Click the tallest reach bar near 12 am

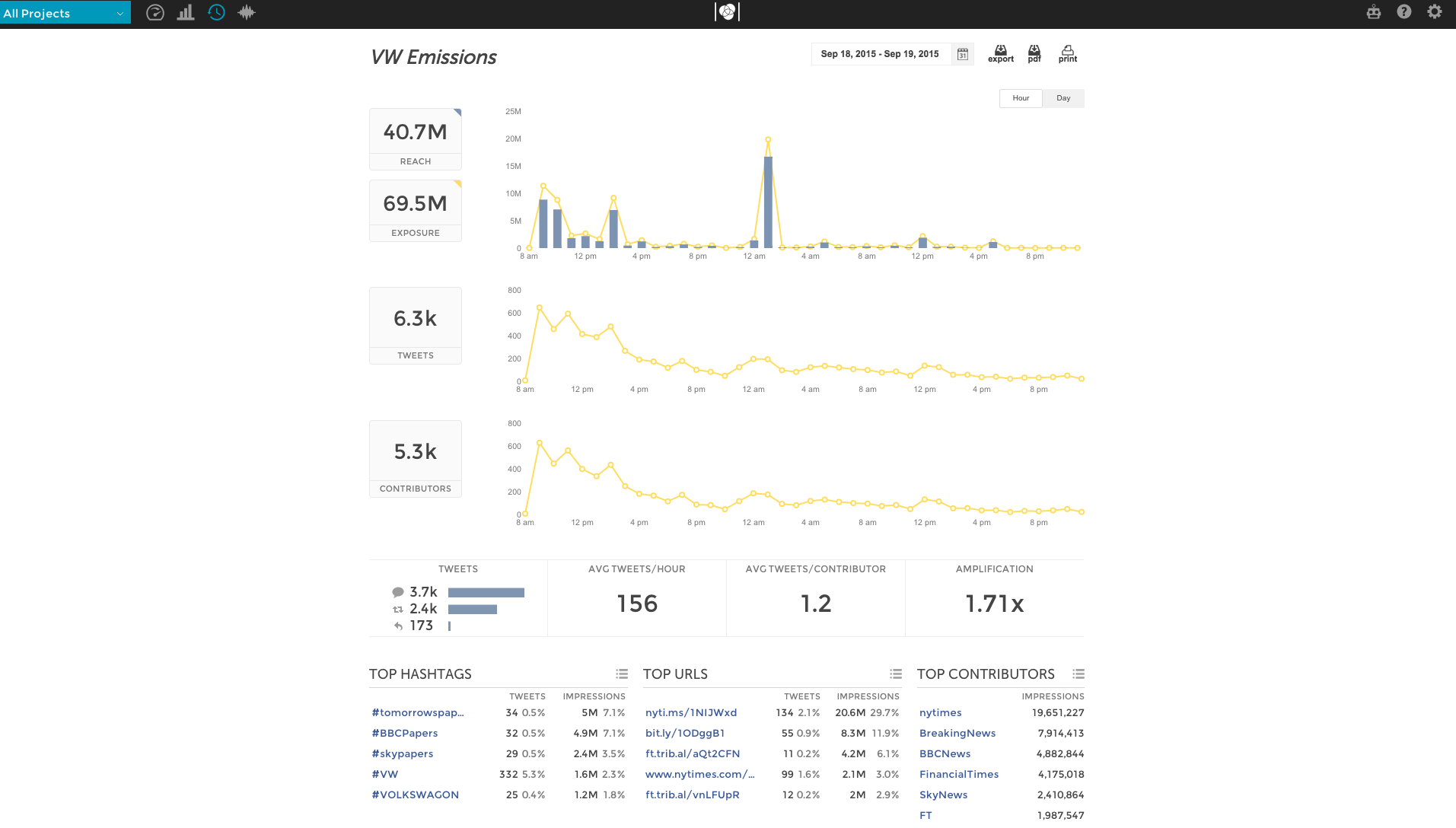[x=768, y=202]
